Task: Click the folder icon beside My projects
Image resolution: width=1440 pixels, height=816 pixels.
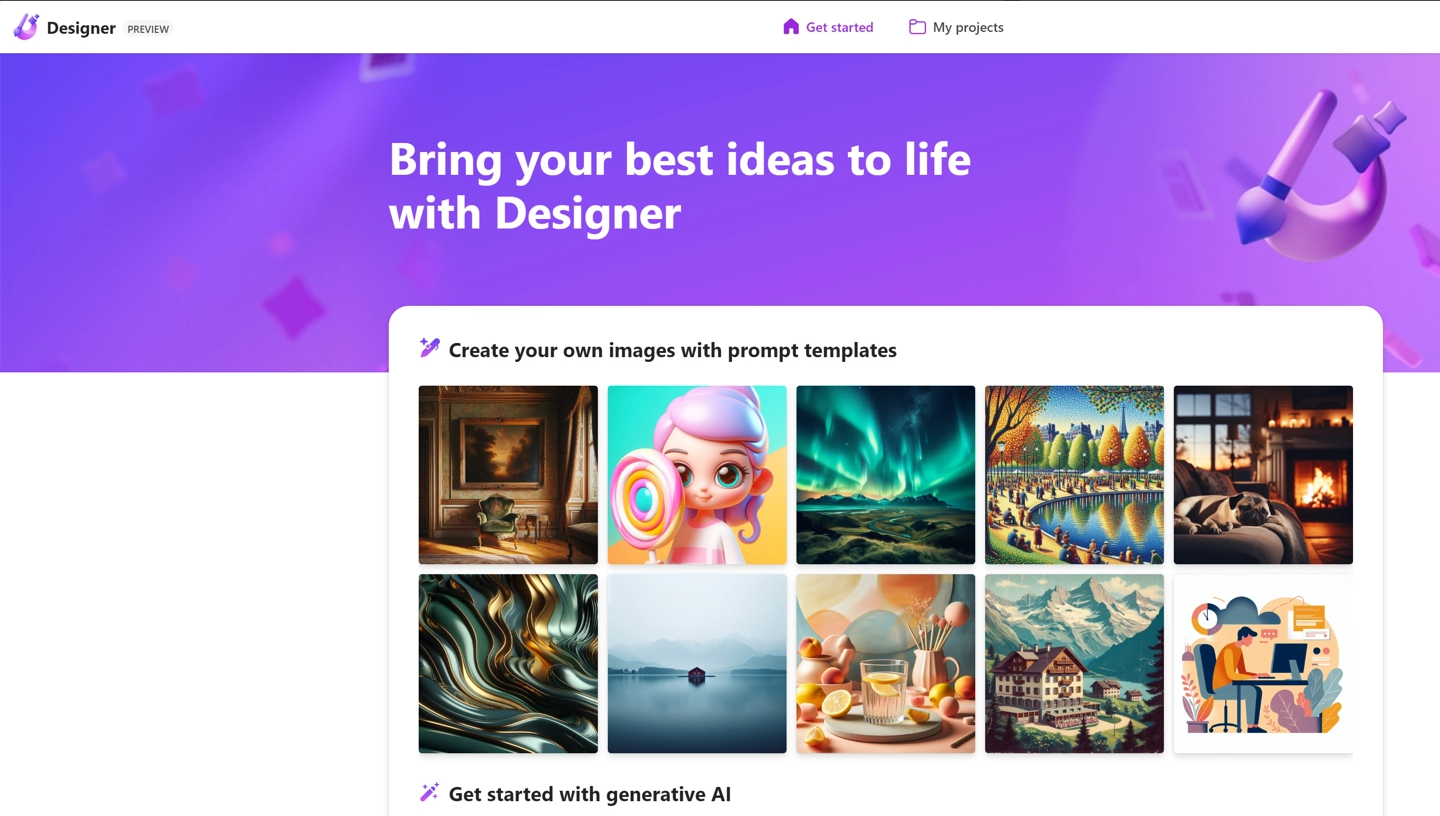Action: coord(917,27)
